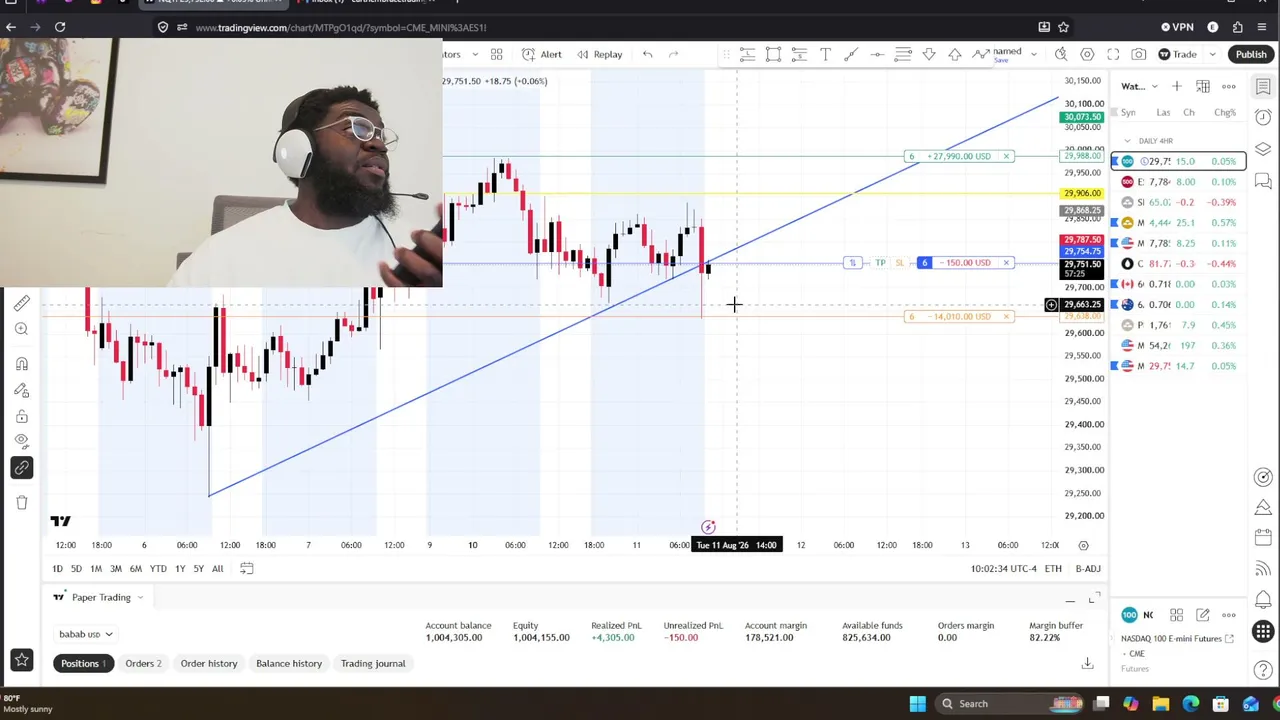The image size is (1280, 720).
Task: Click the Trade button
Action: pos(1178,54)
